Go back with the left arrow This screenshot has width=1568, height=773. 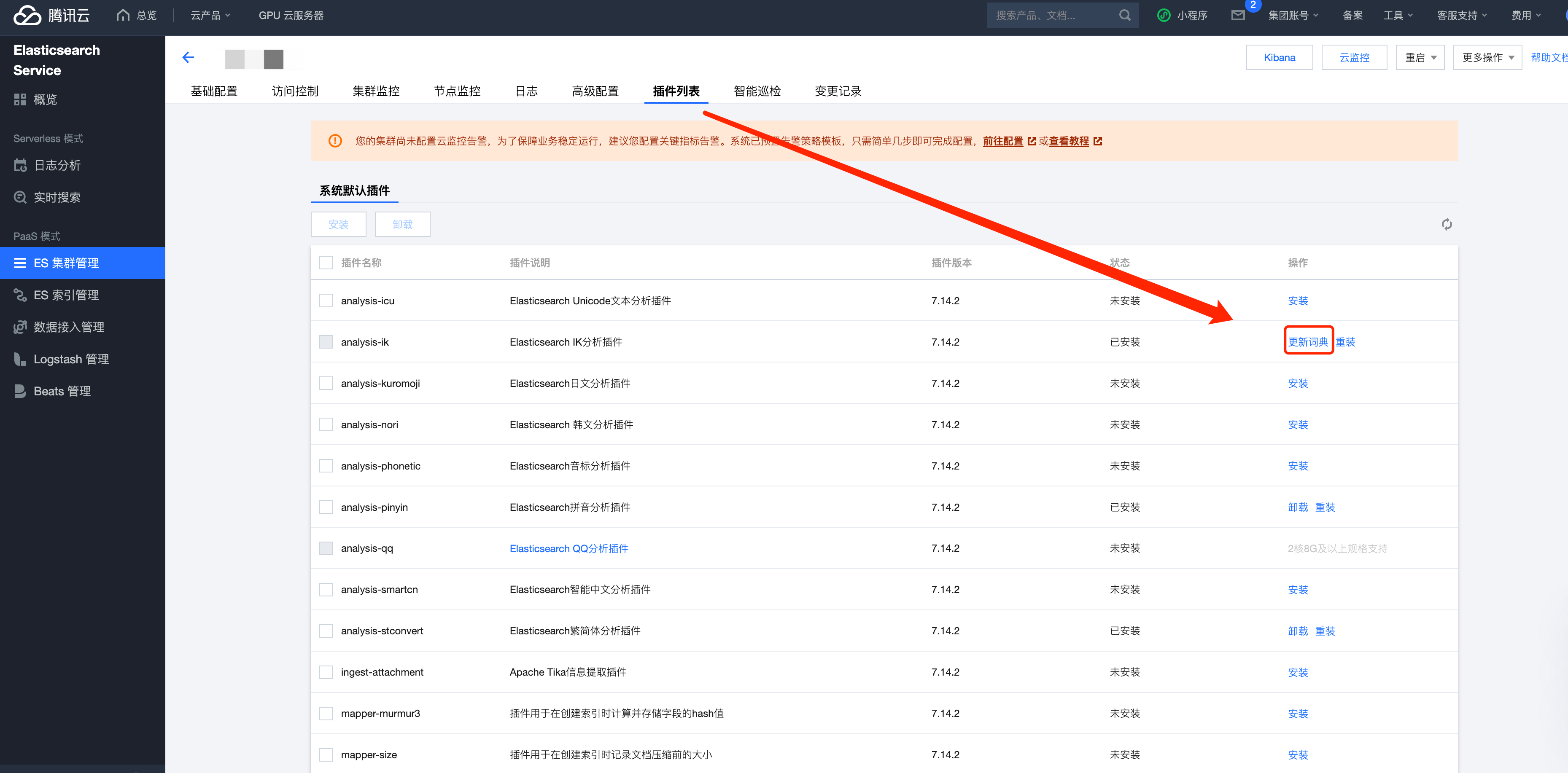[188, 58]
